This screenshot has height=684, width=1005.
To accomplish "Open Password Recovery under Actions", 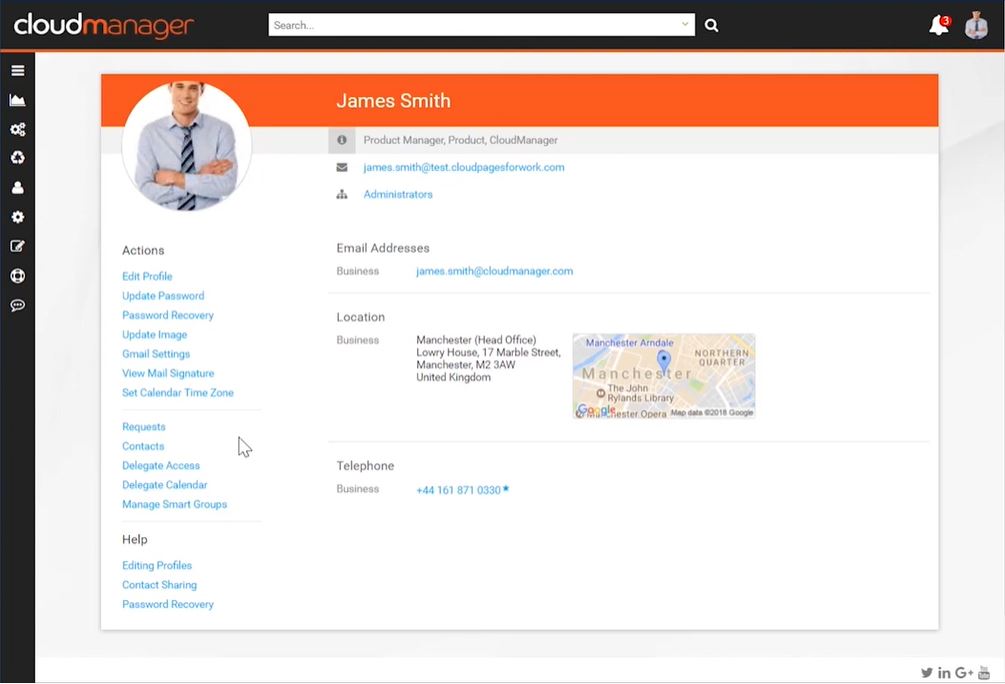I will point(168,315).
